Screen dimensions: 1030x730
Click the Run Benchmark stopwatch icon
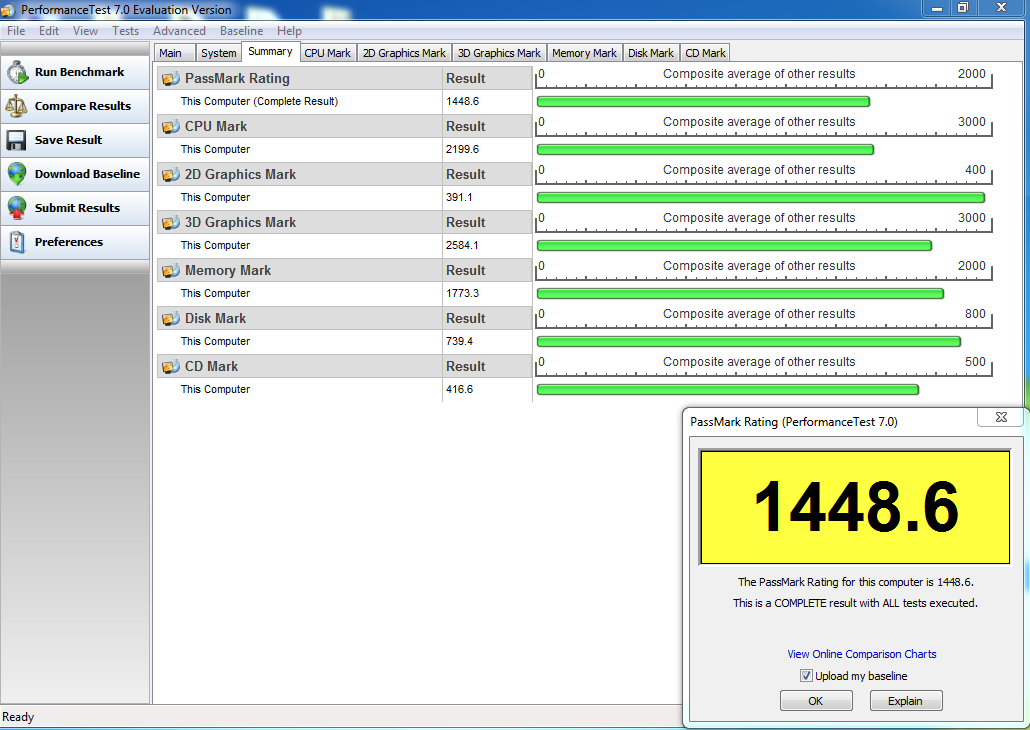(x=17, y=72)
